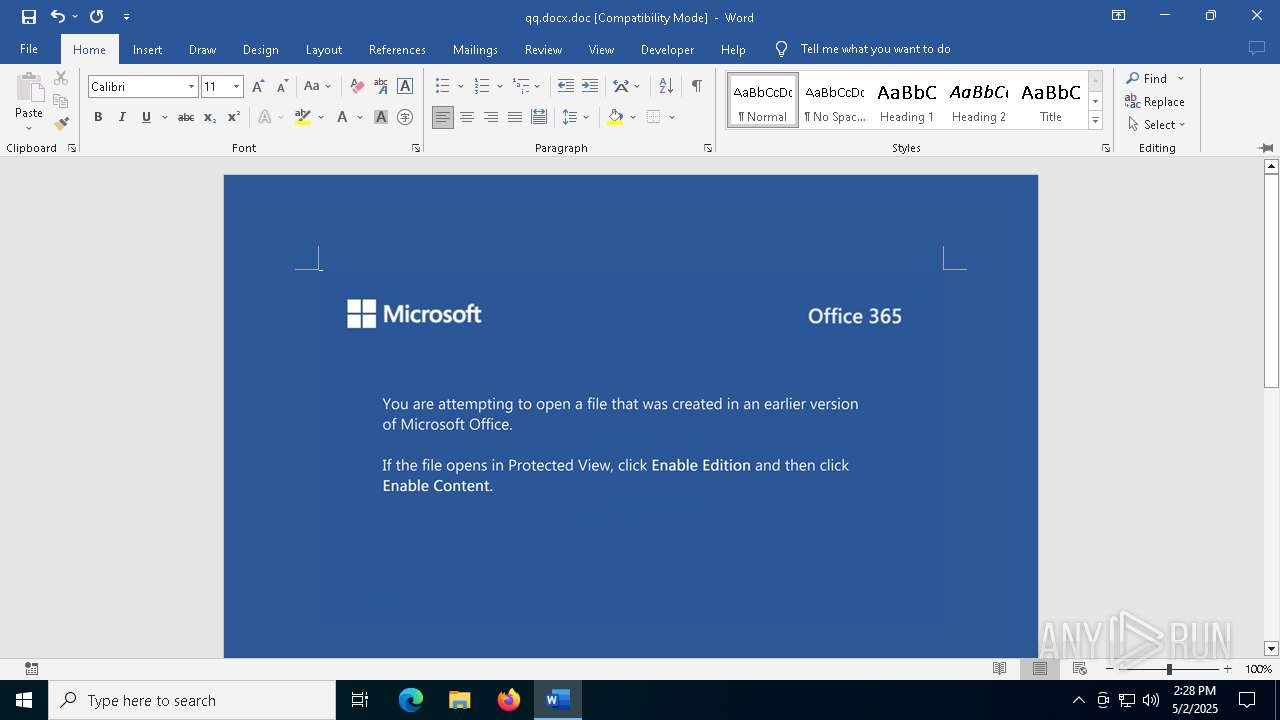Open Line and Paragraph Spacing menu
Screen dimensions: 1280x720
pyautogui.click(x=575, y=117)
